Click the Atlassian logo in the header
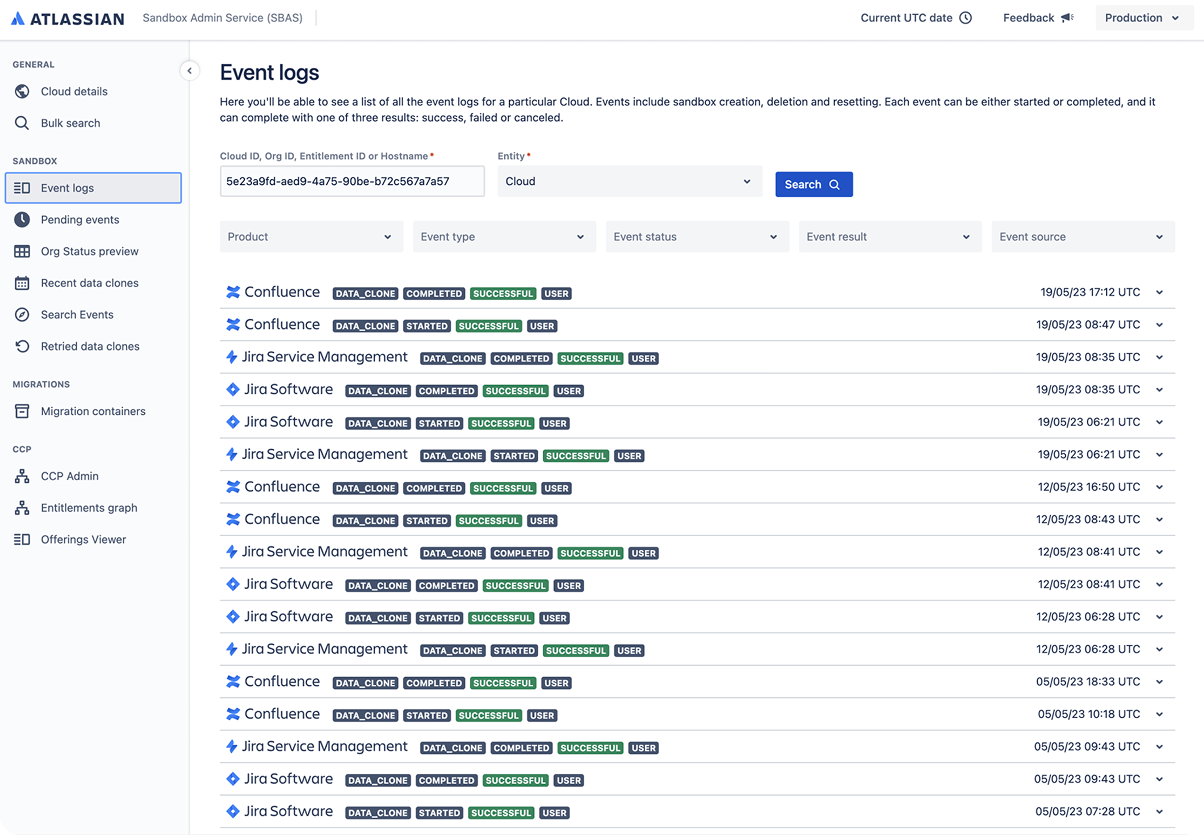The height and width of the screenshot is (835, 1204). tap(68, 18)
